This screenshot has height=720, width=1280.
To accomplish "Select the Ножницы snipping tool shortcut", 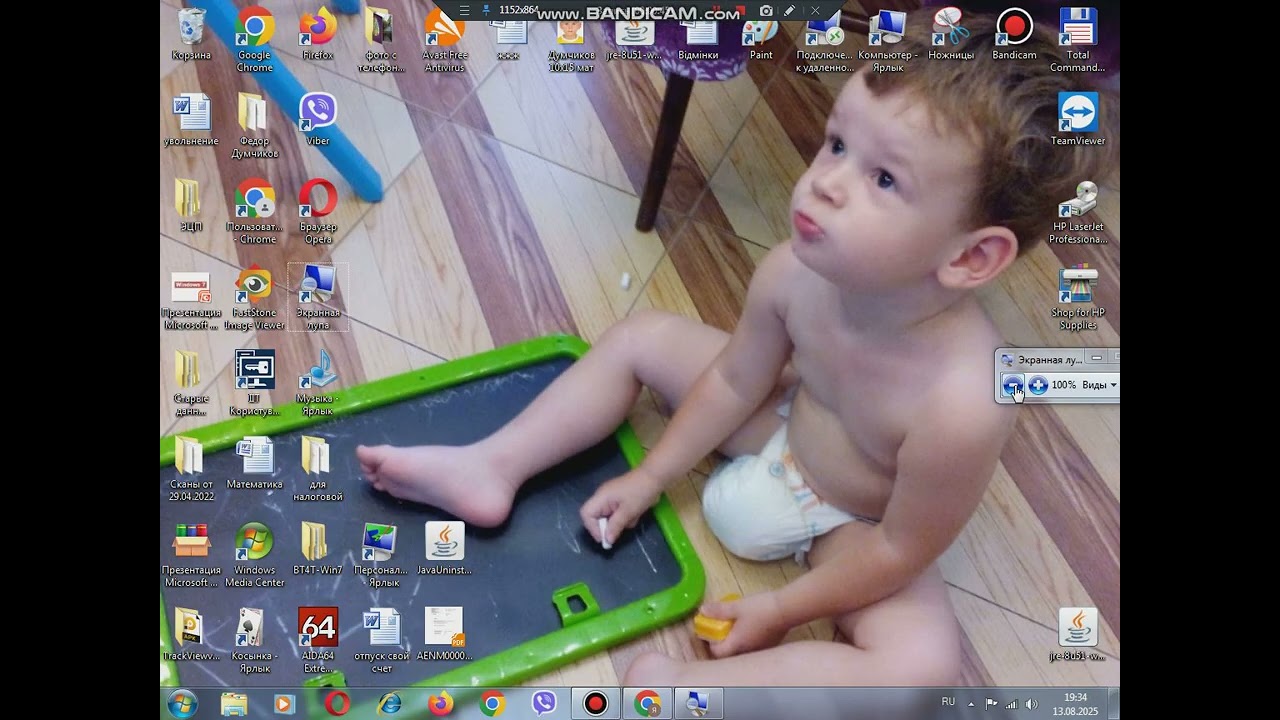I will (x=951, y=35).
